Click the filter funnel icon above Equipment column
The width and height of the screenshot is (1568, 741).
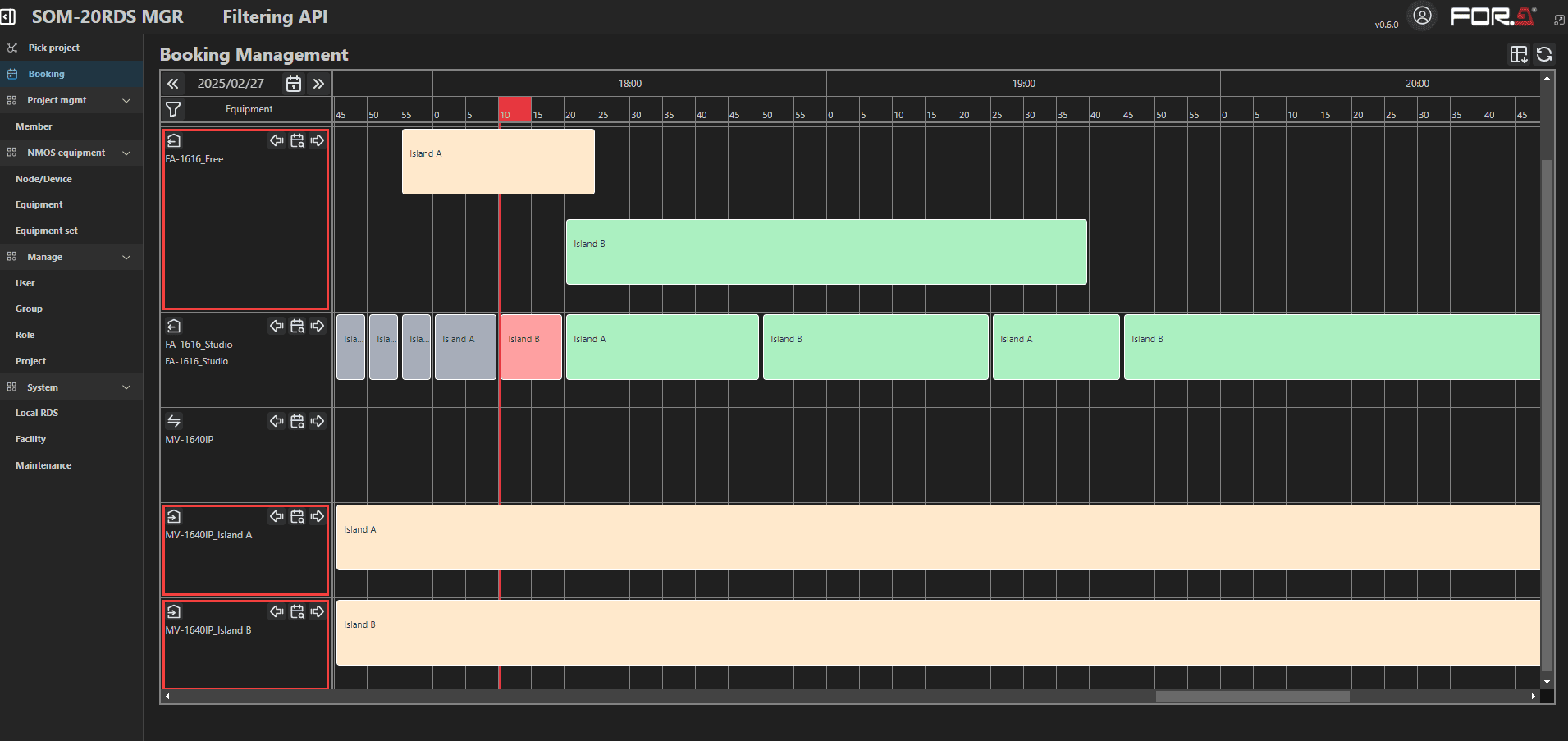tap(173, 108)
